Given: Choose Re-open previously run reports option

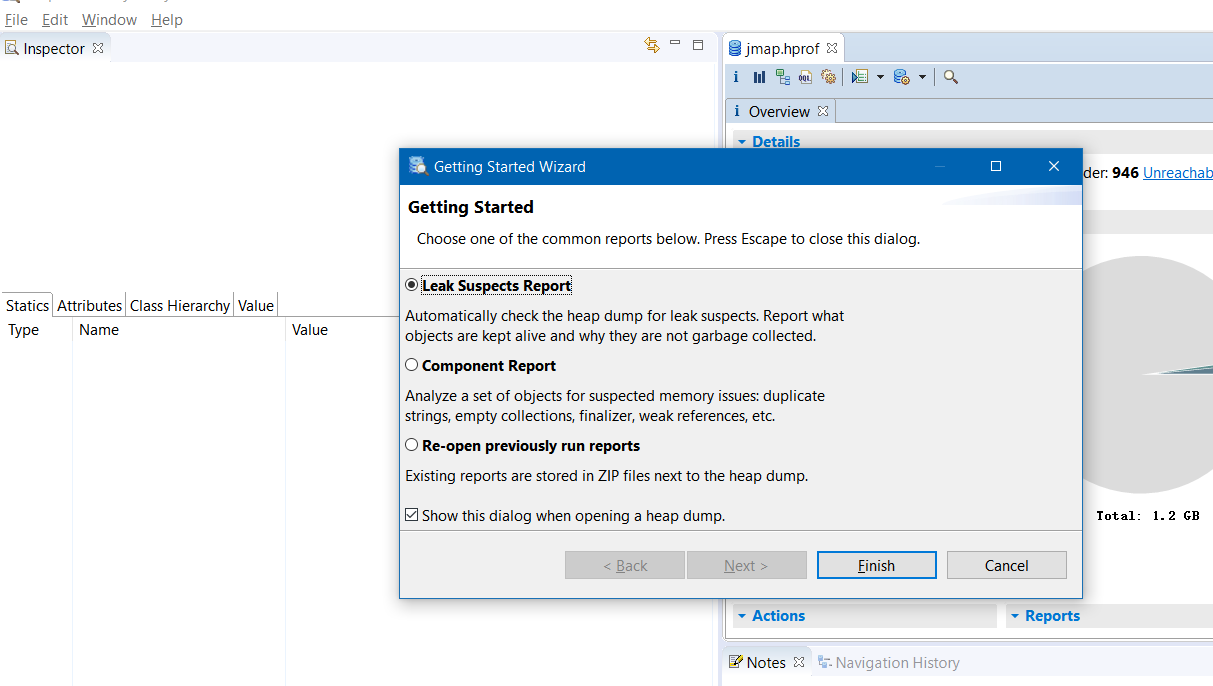Looking at the screenshot, I should (x=412, y=445).
